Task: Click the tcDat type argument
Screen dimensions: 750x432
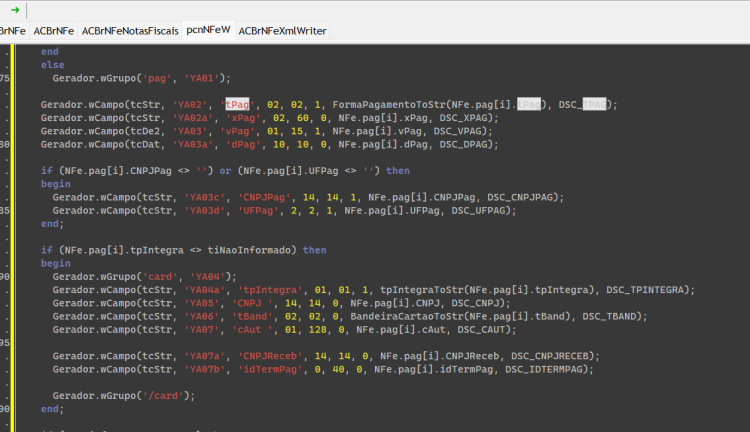Action: click(145, 144)
